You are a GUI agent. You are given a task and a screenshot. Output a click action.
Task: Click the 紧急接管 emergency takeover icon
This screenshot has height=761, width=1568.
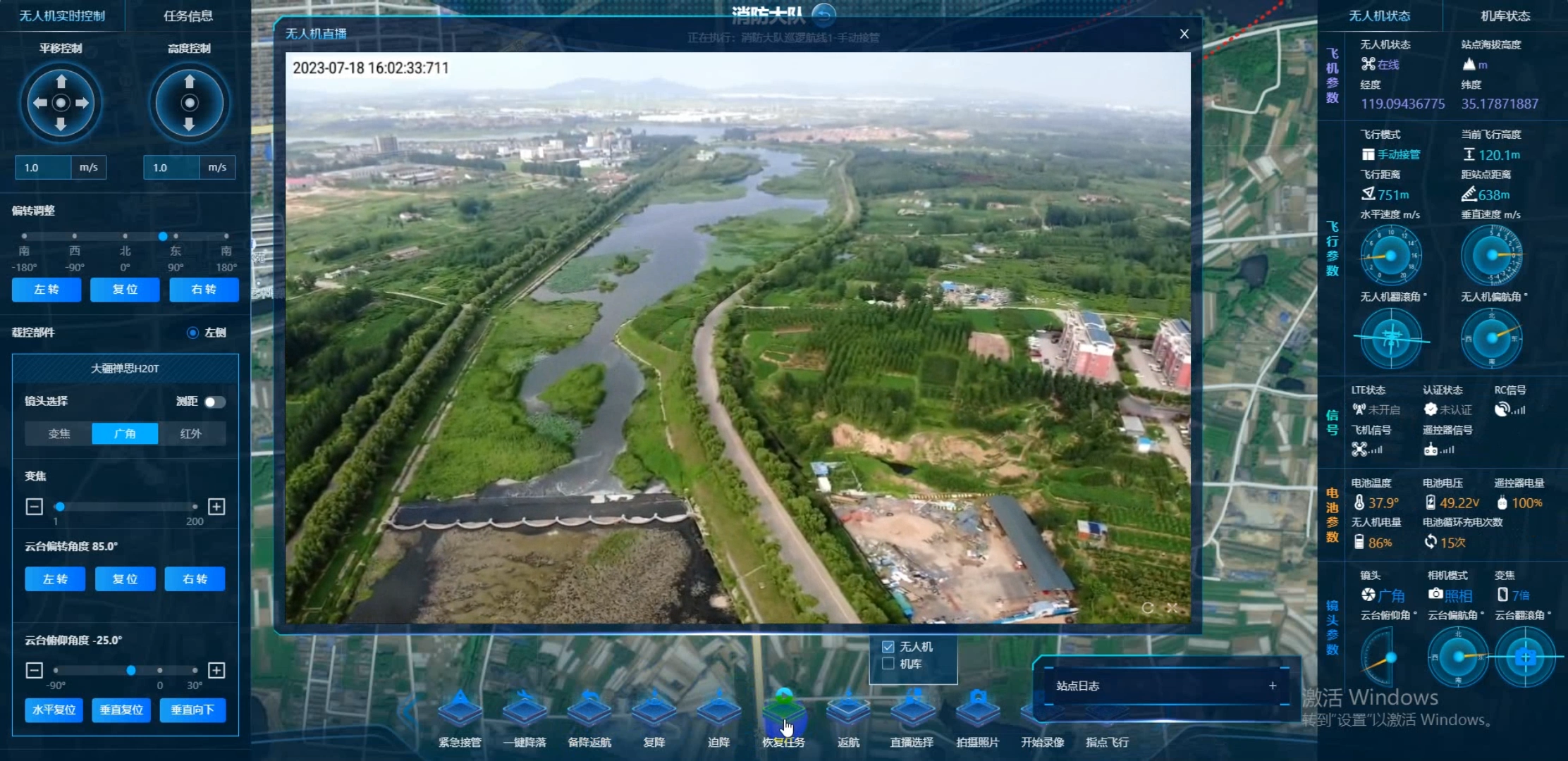click(460, 709)
